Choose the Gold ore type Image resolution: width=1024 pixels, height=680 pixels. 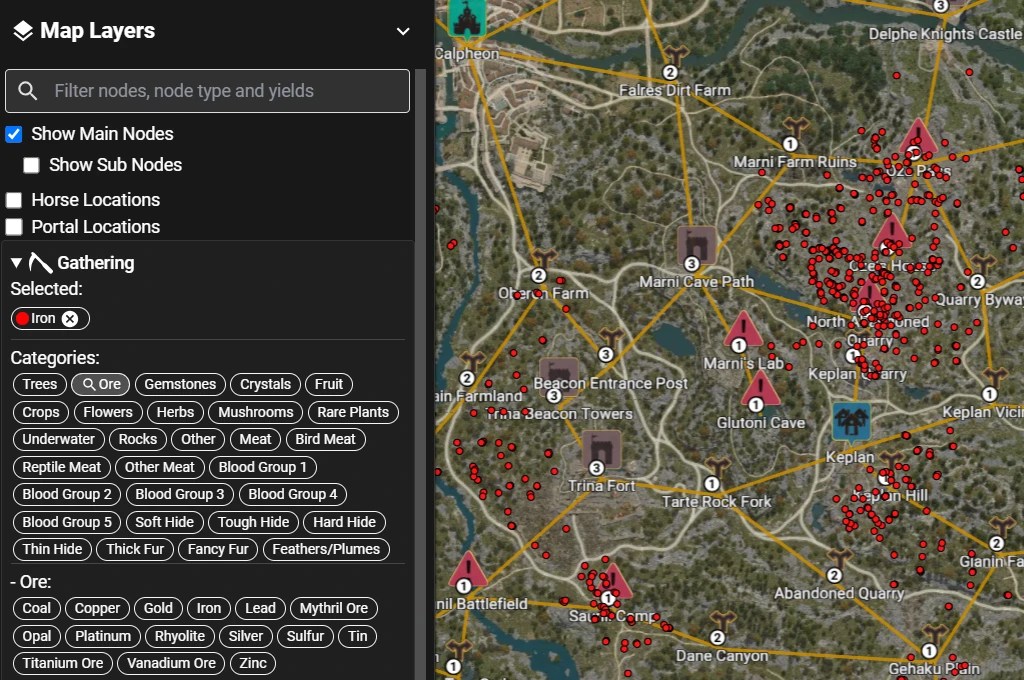pyautogui.click(x=158, y=608)
